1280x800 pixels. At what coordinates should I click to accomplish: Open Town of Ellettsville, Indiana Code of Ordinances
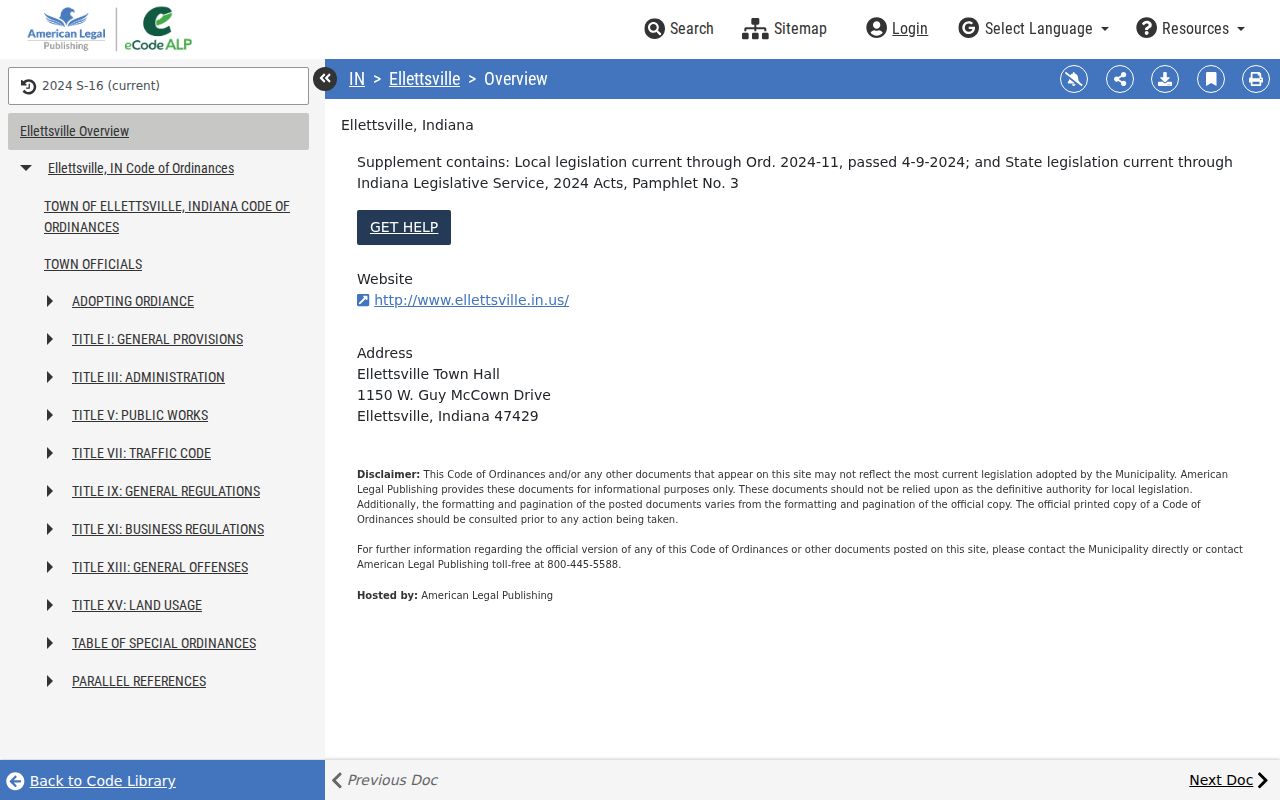click(x=167, y=216)
